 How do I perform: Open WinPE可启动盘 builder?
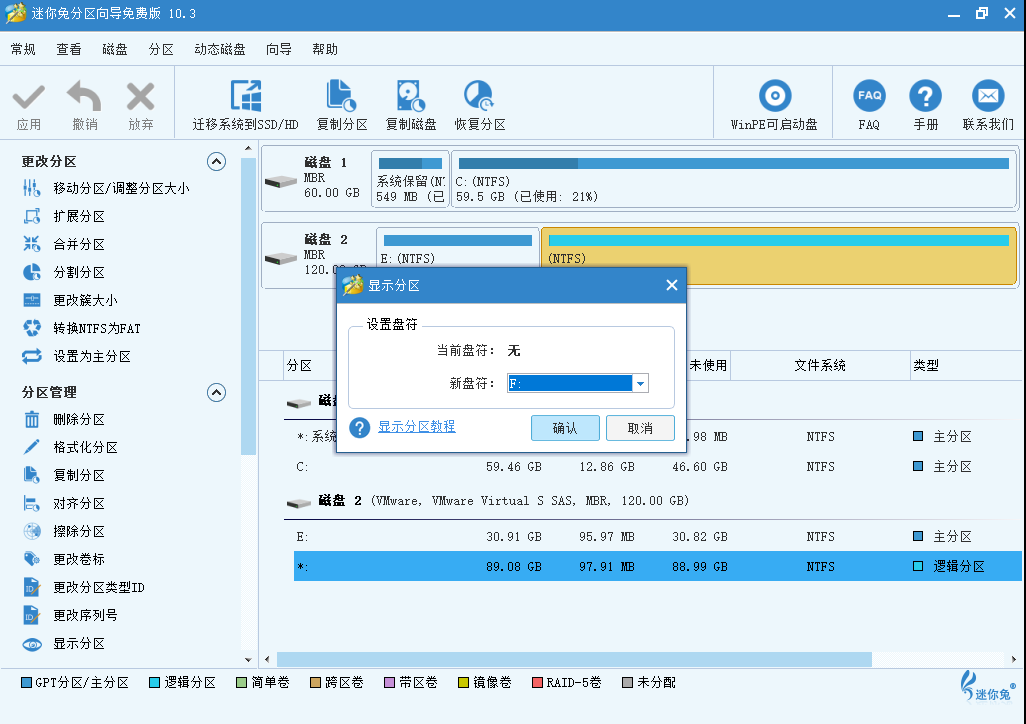773,98
